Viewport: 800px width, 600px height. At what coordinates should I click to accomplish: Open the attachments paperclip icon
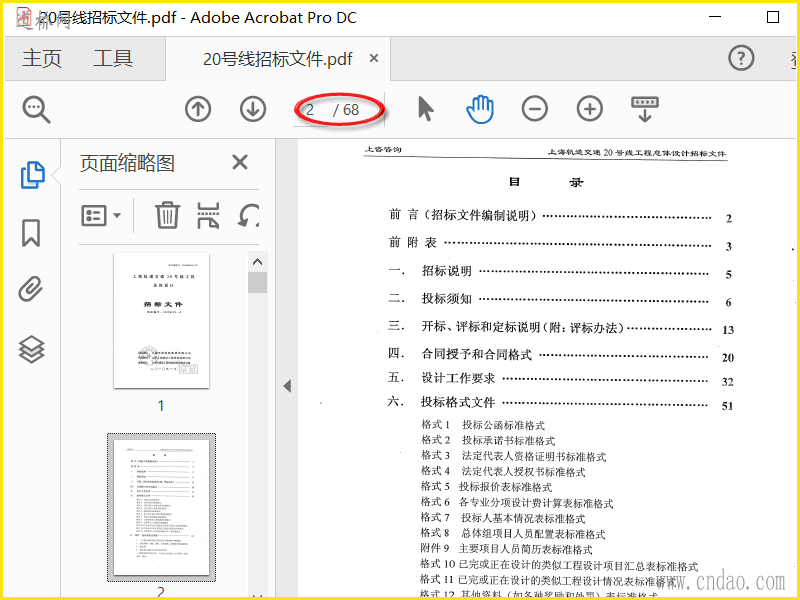tap(31, 289)
